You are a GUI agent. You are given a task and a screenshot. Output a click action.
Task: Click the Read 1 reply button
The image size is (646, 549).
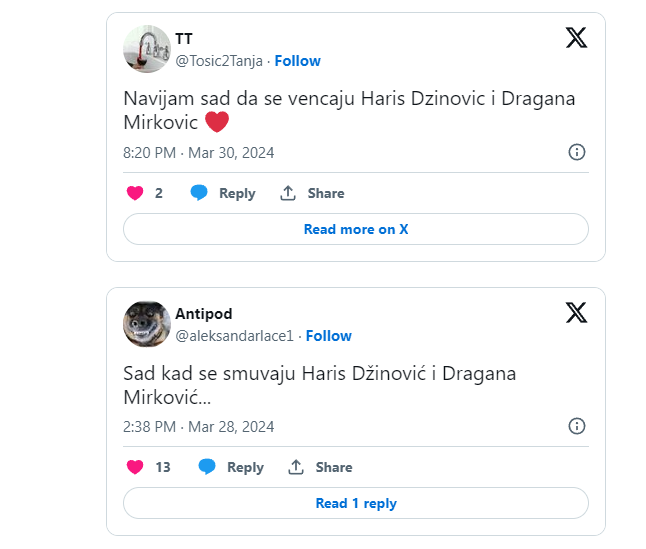[356, 503]
